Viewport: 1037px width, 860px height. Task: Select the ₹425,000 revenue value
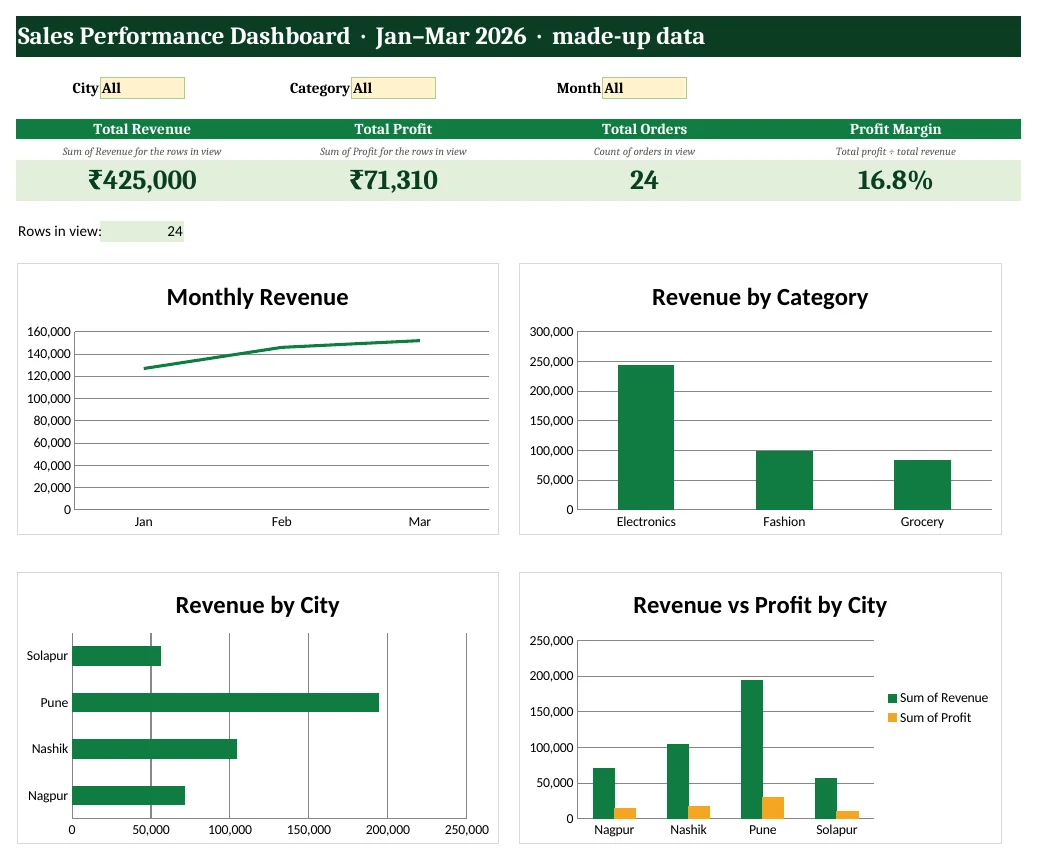[142, 180]
